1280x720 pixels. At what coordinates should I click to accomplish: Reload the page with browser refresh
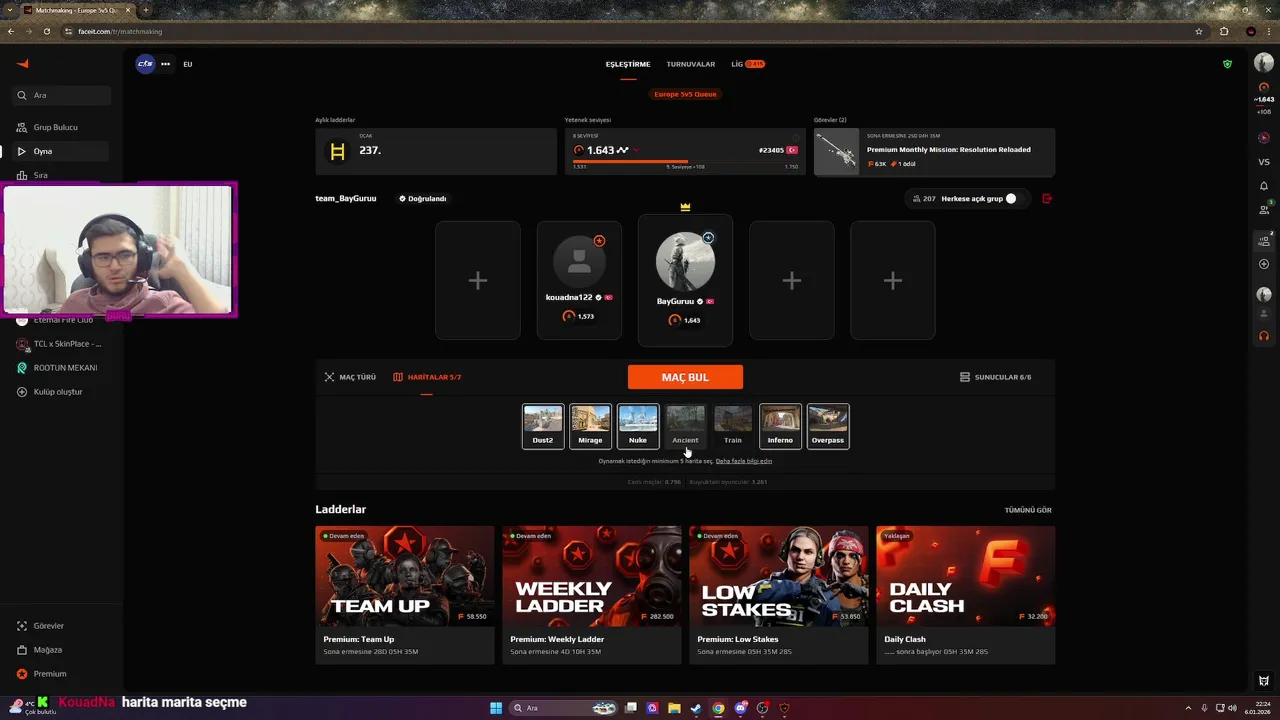click(x=46, y=31)
